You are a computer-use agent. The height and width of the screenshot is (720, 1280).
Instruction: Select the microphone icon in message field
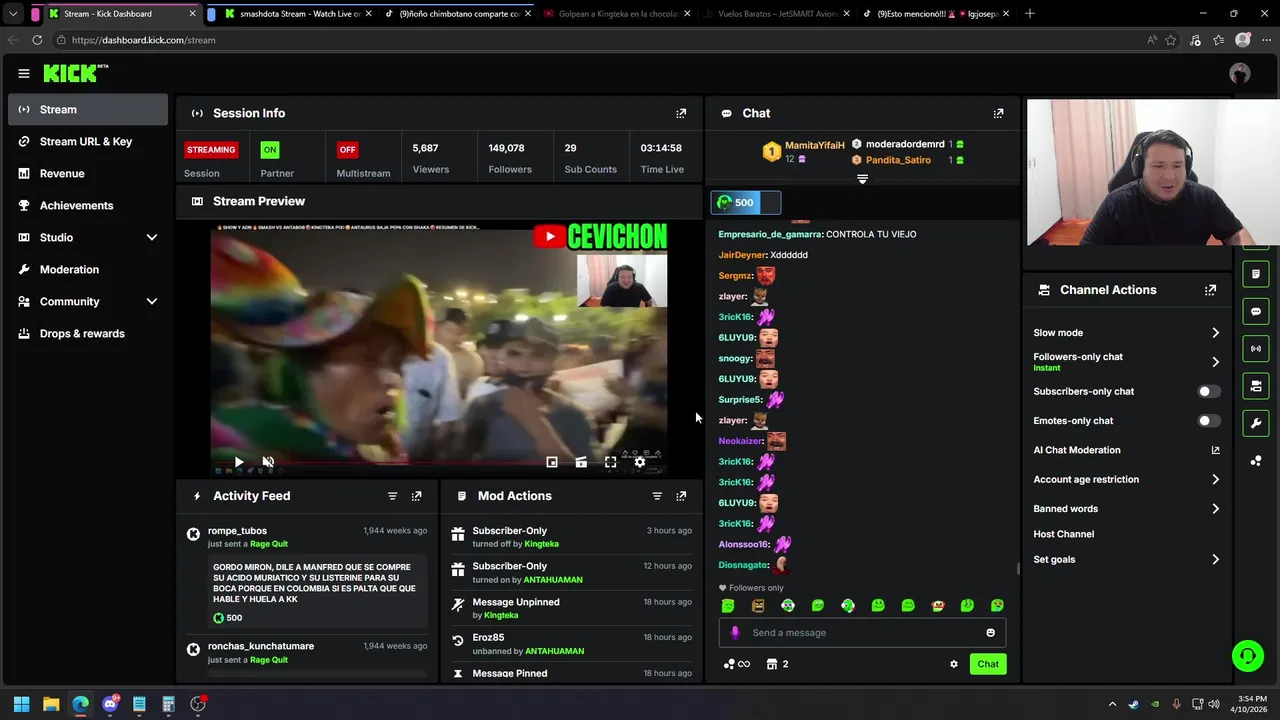(735, 632)
